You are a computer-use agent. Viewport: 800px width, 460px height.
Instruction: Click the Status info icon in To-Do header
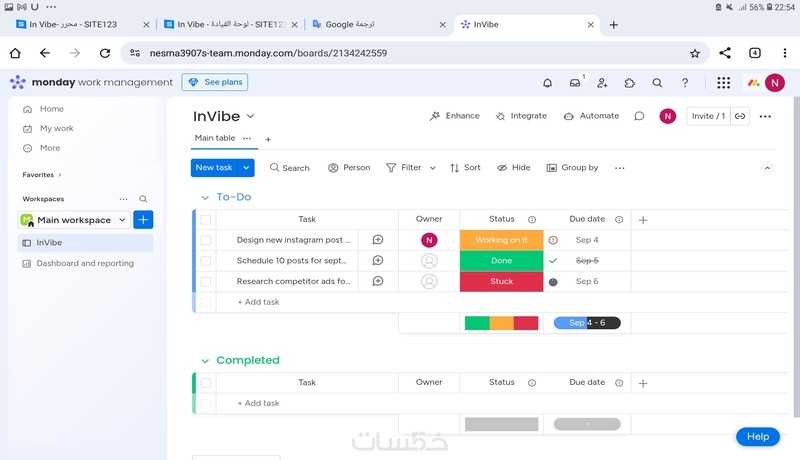click(532, 219)
